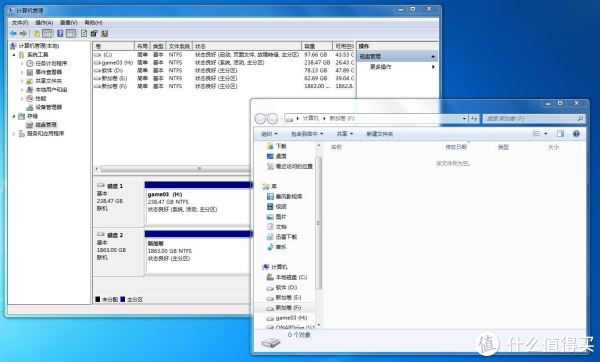The image size is (600, 362).
Task: Click the change view icon in Explorer
Action: (x=536, y=134)
